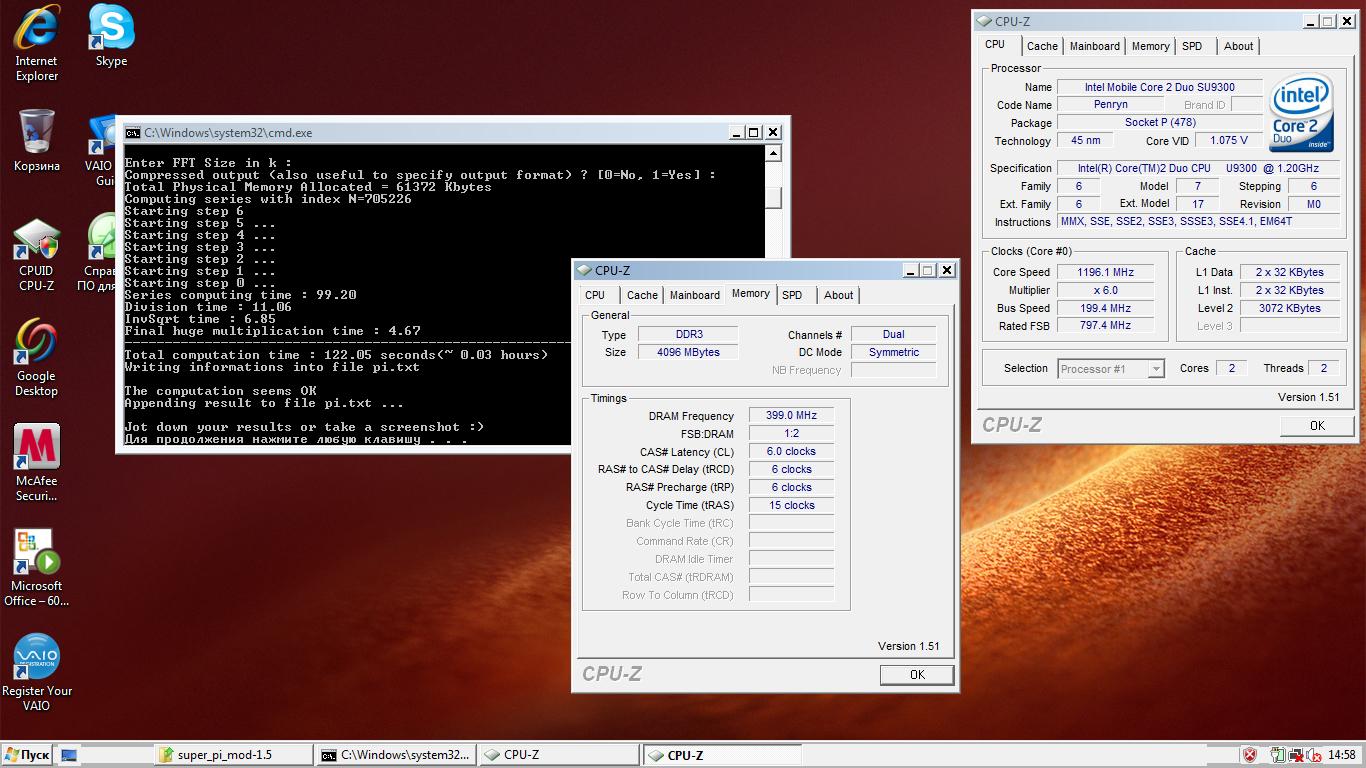The image size is (1366, 768).
Task: Click the cmd window scrollbar thumb
Action: coord(773,196)
